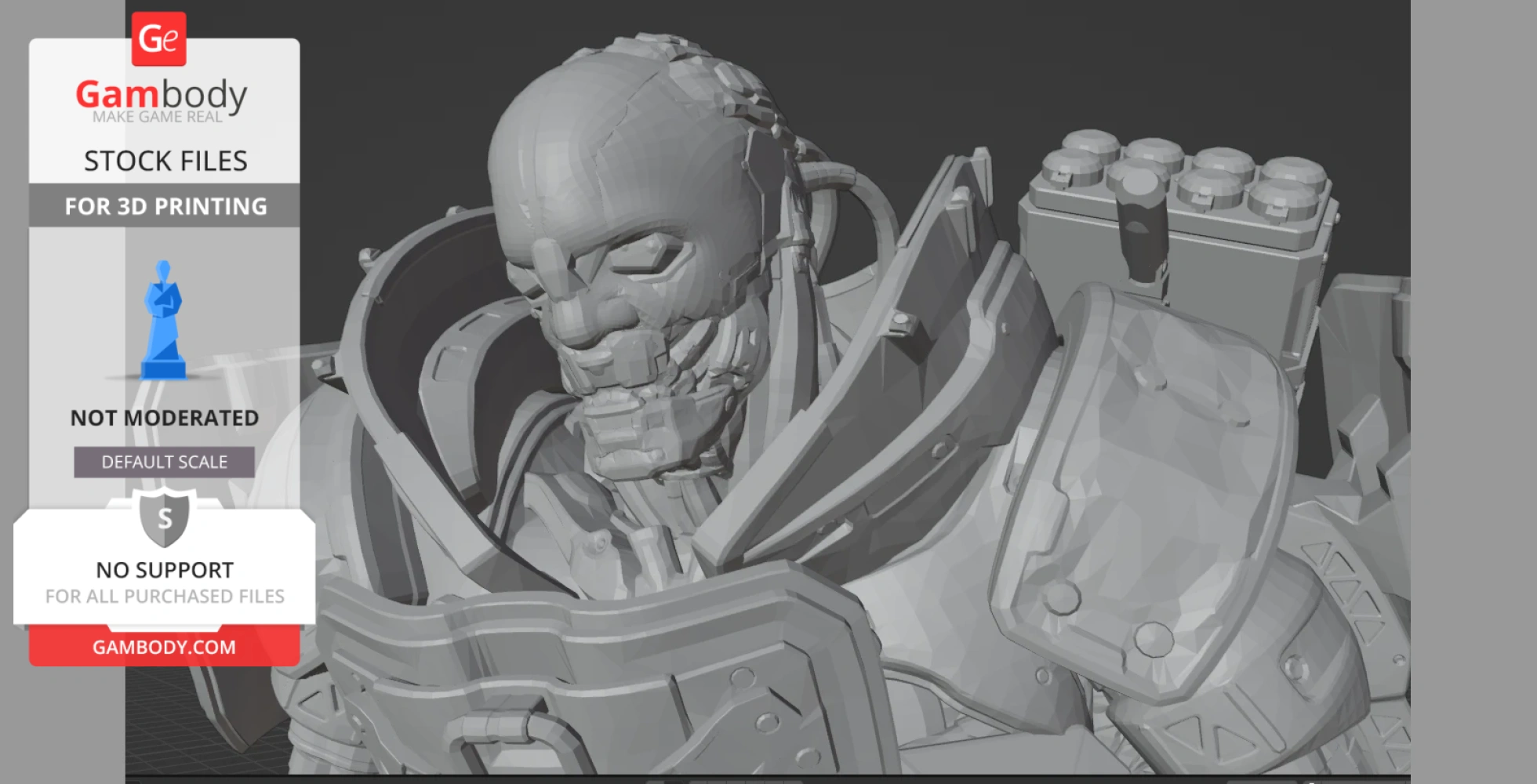Toggle the "NOT MODERATED" status indicator
The width and height of the screenshot is (1537, 784).
(x=163, y=417)
